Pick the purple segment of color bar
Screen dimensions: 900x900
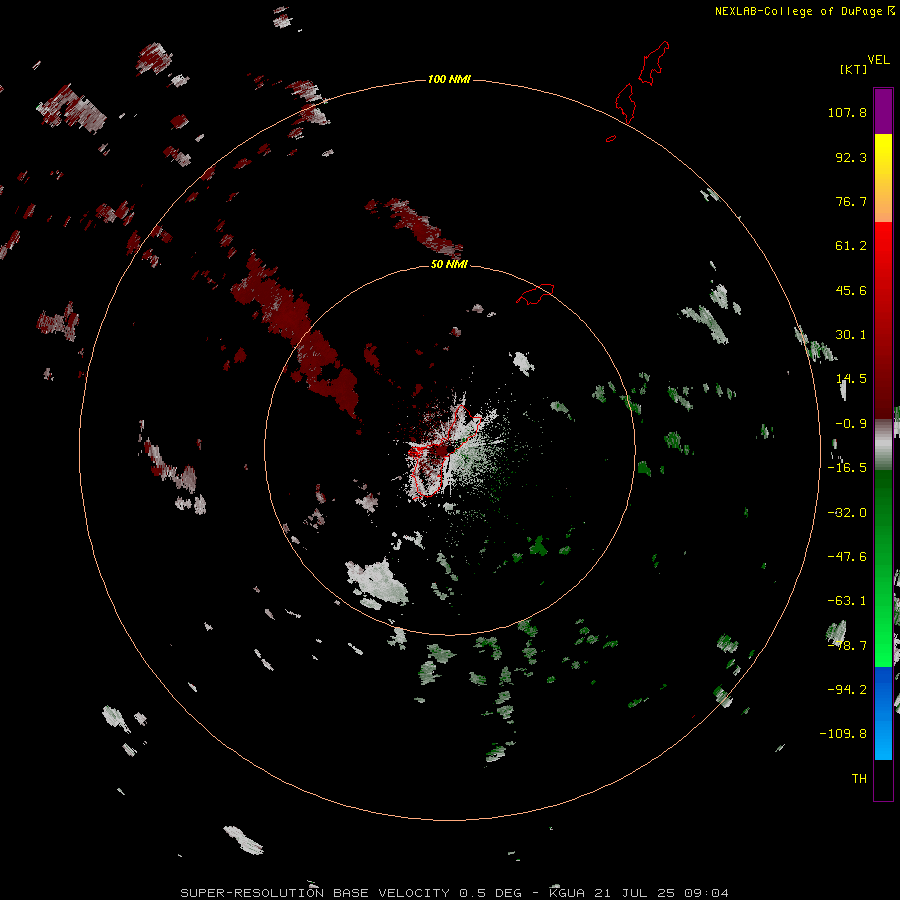click(883, 111)
